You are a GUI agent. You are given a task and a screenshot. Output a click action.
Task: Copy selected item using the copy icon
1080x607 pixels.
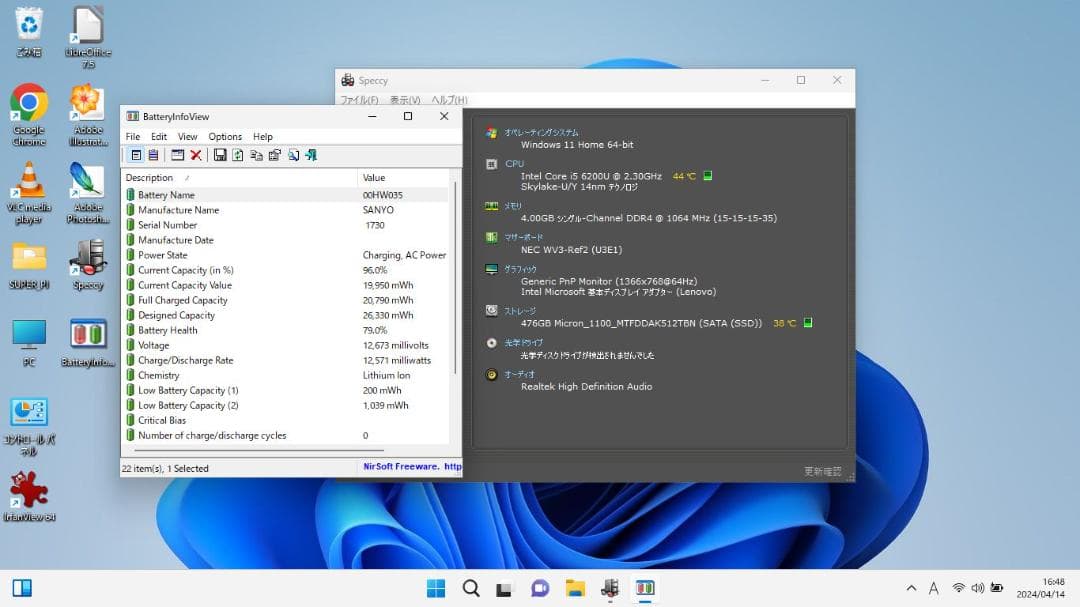pyautogui.click(x=256, y=155)
